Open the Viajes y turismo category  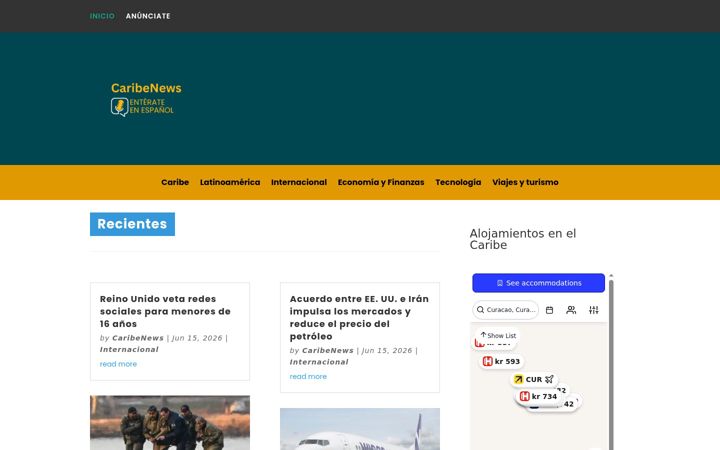(x=525, y=182)
